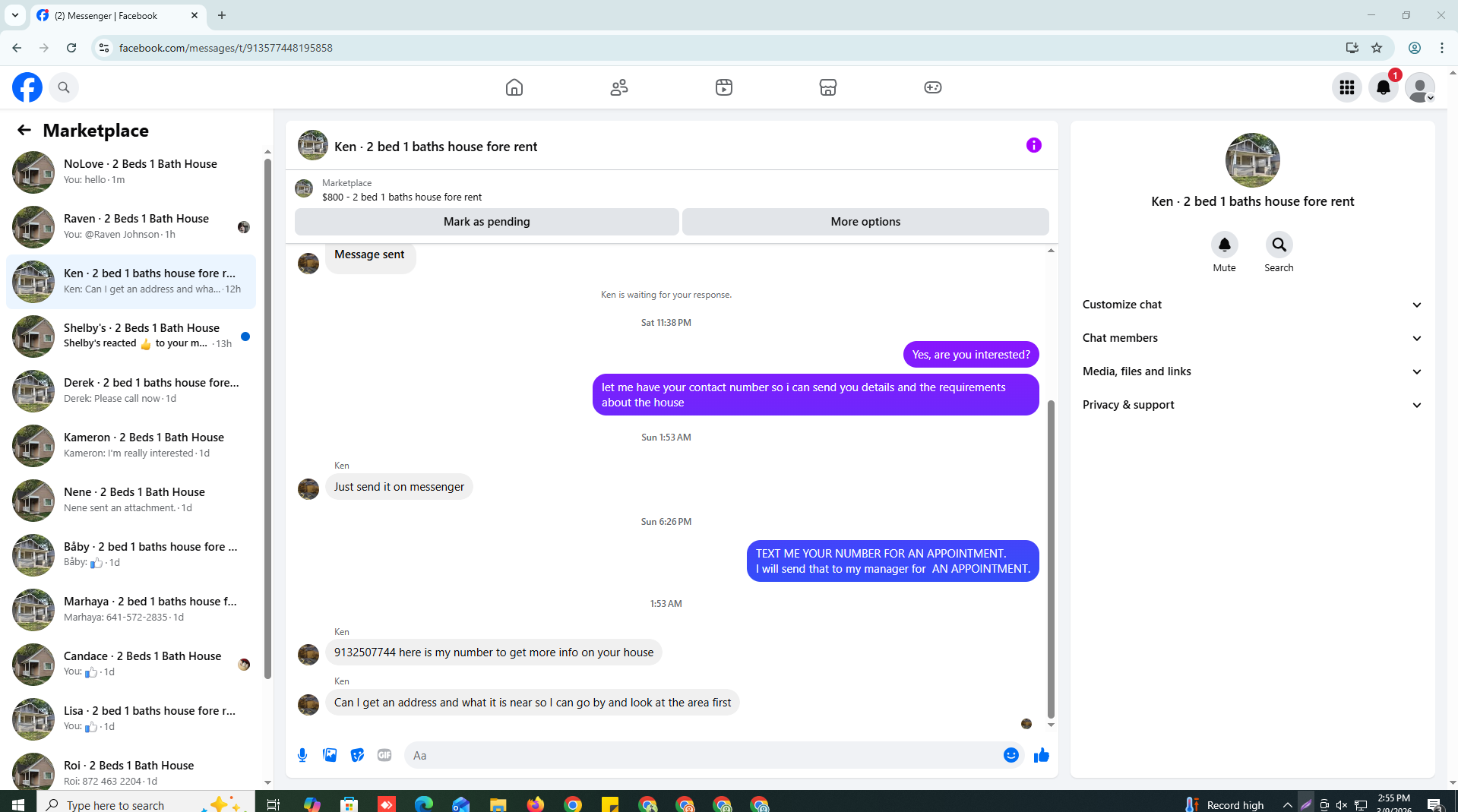The height and width of the screenshot is (812, 1458).
Task: Open Marhaya 2 bed 1 baths chat
Action: (x=131, y=609)
